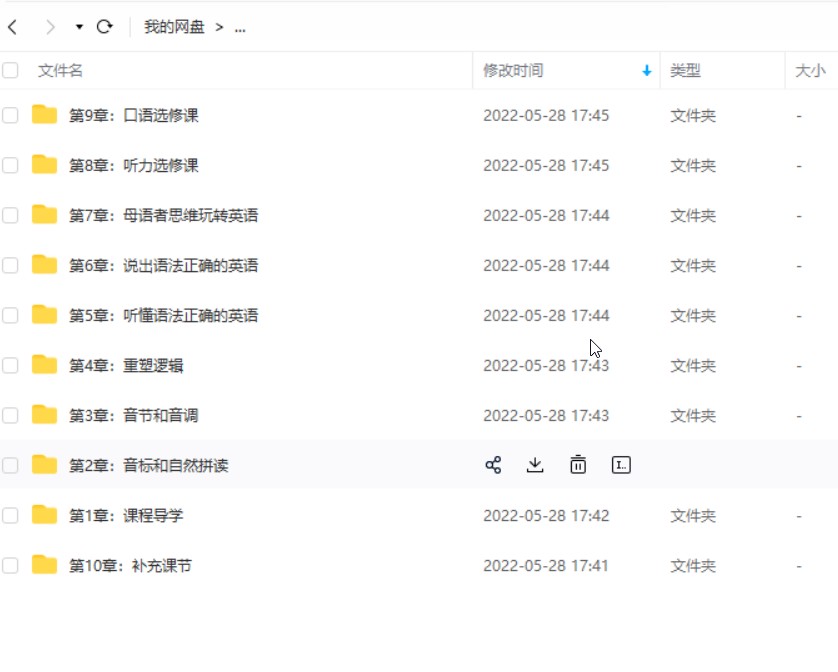Sort by 文件名 column
The width and height of the screenshot is (838, 672).
coord(60,70)
